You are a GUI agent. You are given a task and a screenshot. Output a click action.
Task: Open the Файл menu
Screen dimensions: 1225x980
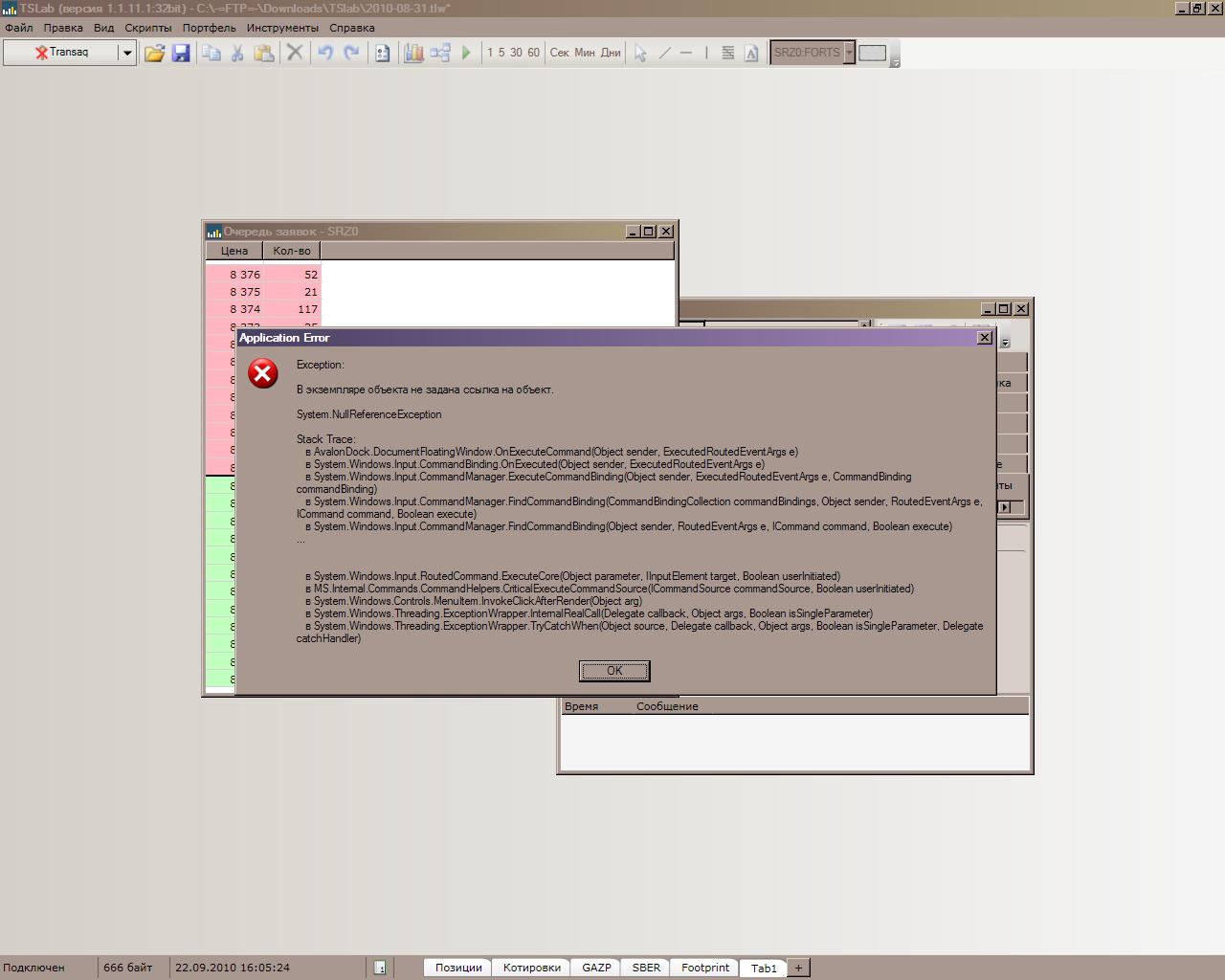[19, 28]
